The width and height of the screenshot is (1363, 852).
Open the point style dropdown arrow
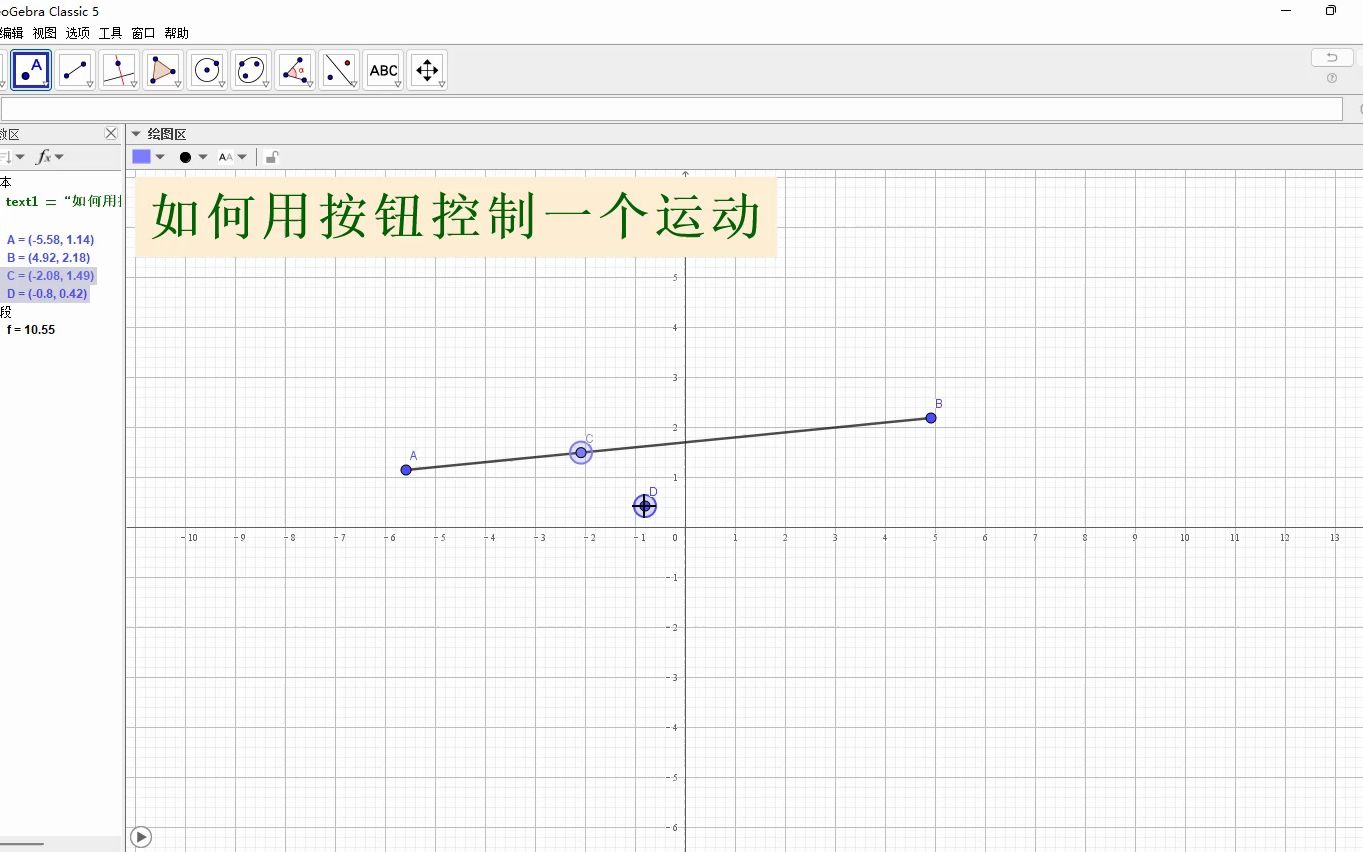point(203,157)
